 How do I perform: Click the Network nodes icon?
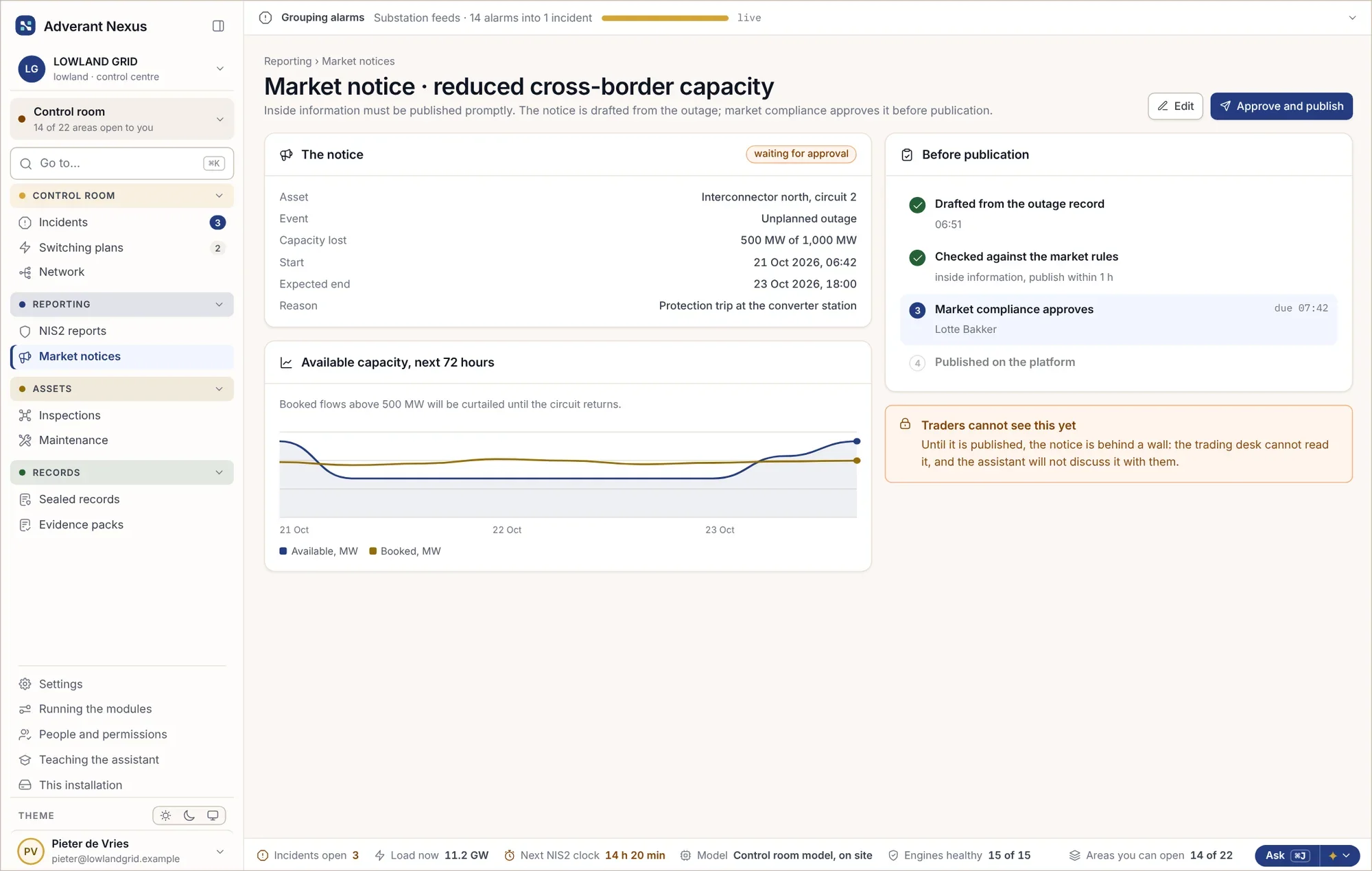tap(25, 272)
